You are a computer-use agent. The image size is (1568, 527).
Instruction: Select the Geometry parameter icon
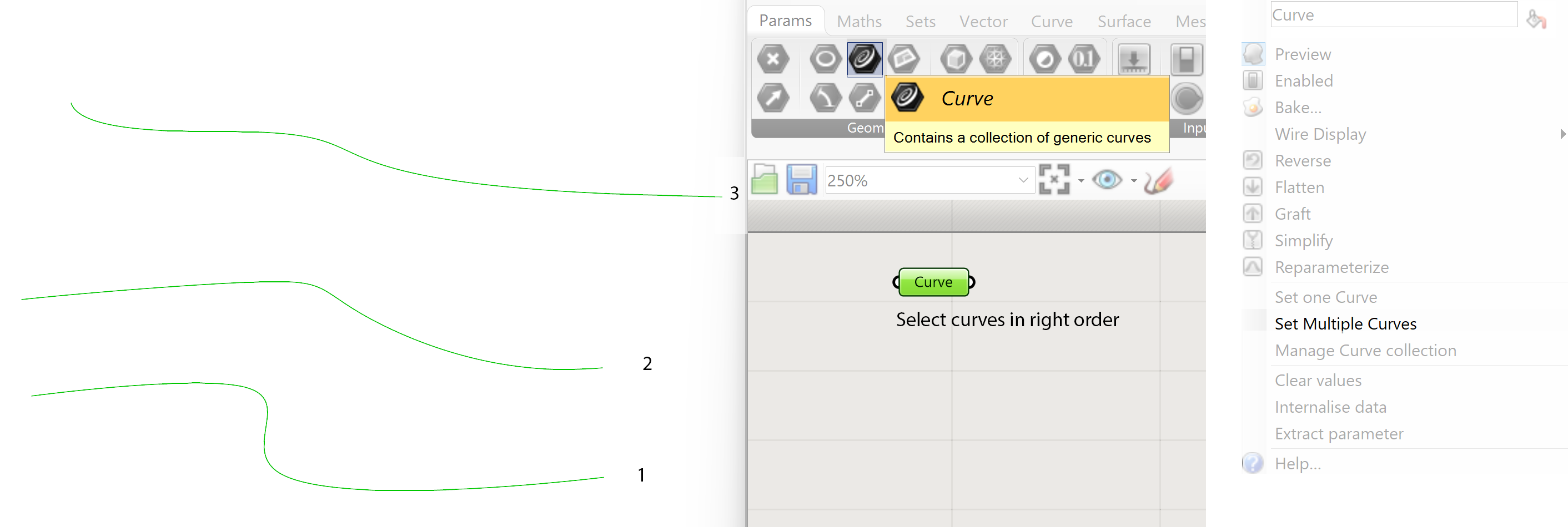point(825,59)
